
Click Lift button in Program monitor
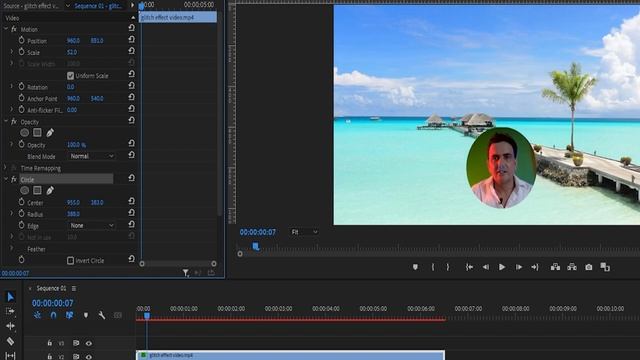point(555,267)
